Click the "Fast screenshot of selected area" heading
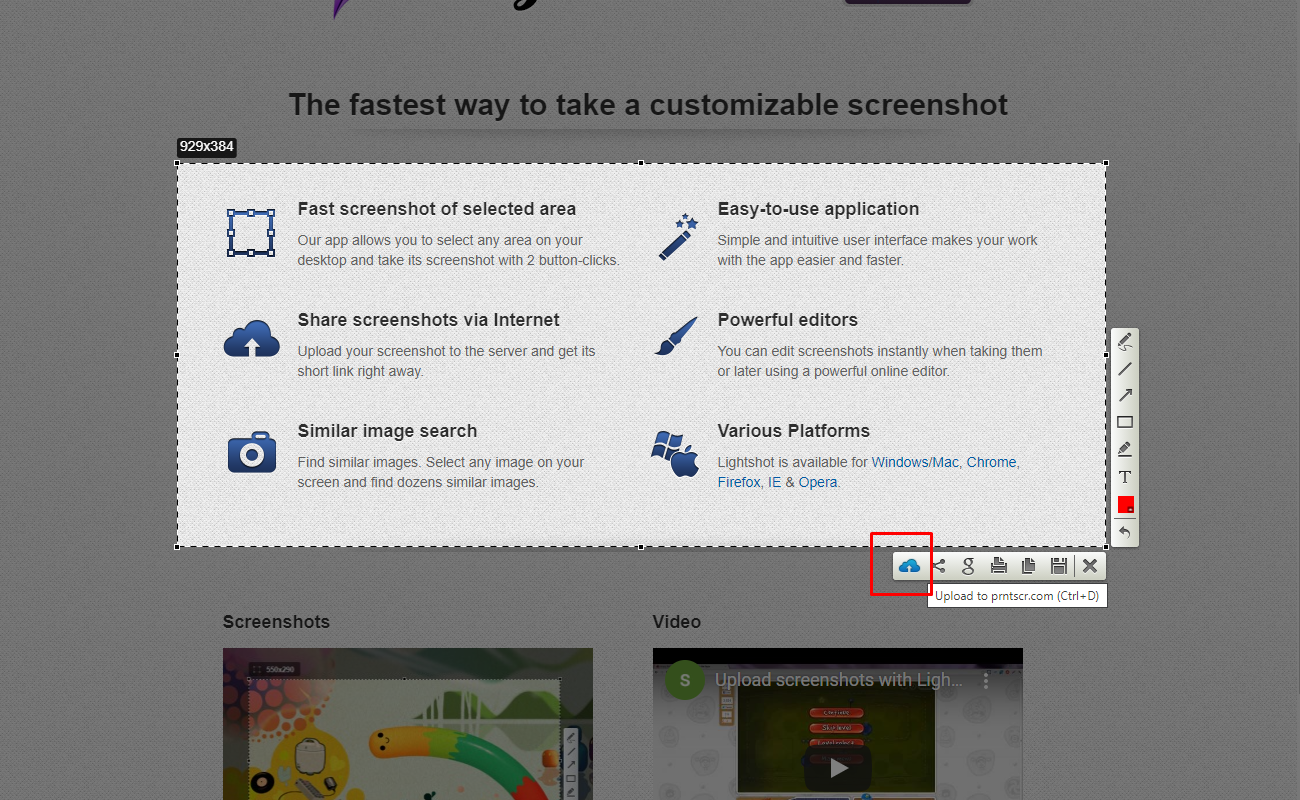 (437, 209)
